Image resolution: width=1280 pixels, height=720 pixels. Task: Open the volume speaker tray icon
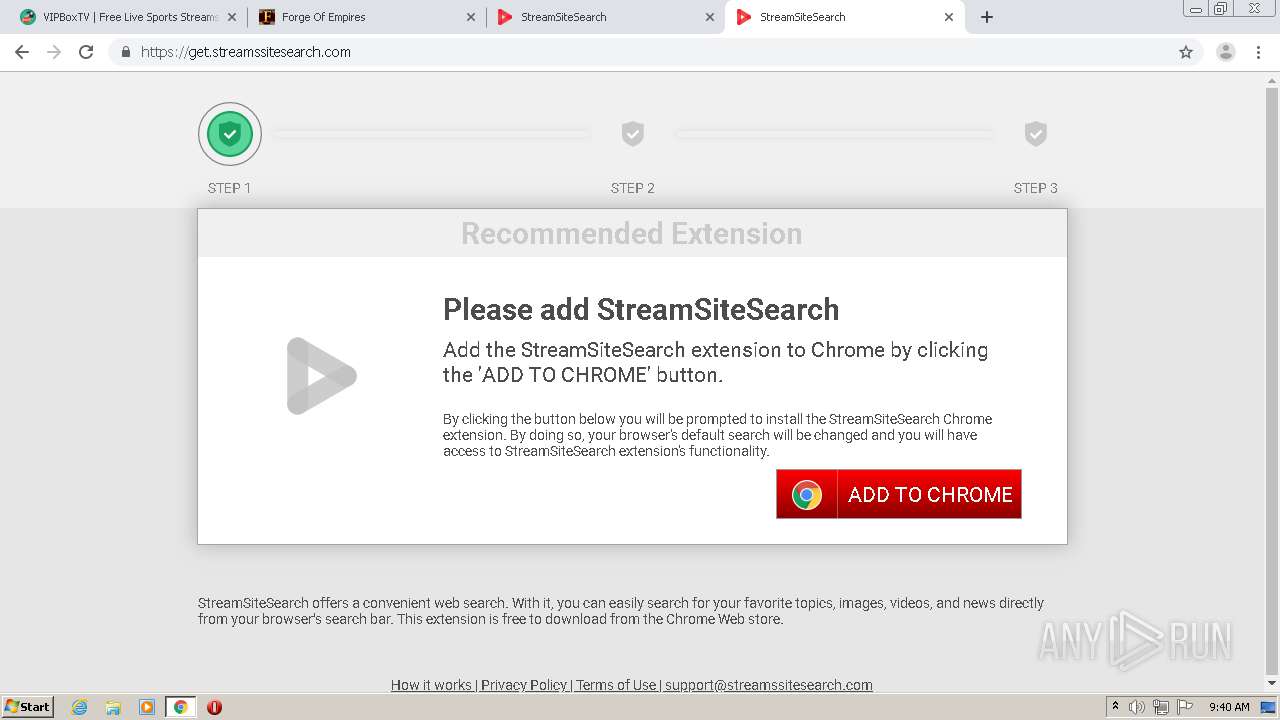click(1137, 707)
